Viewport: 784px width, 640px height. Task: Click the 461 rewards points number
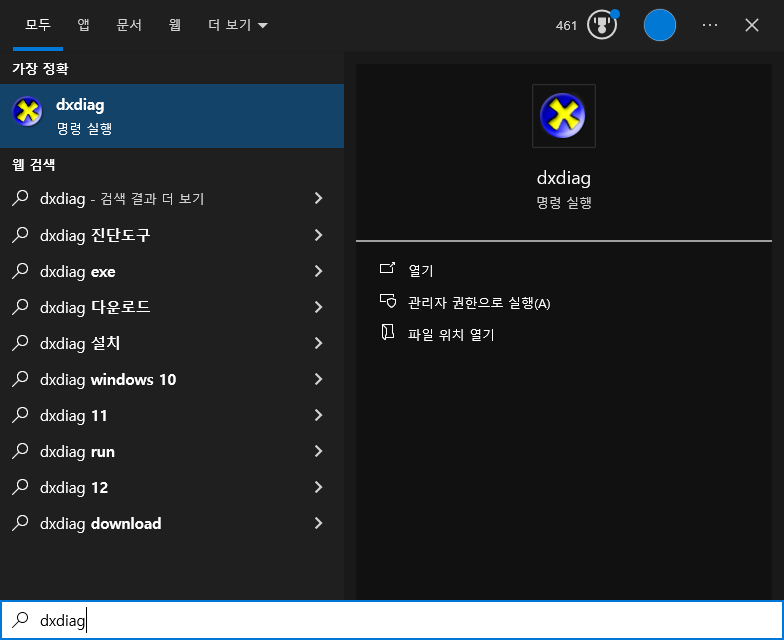(566, 26)
